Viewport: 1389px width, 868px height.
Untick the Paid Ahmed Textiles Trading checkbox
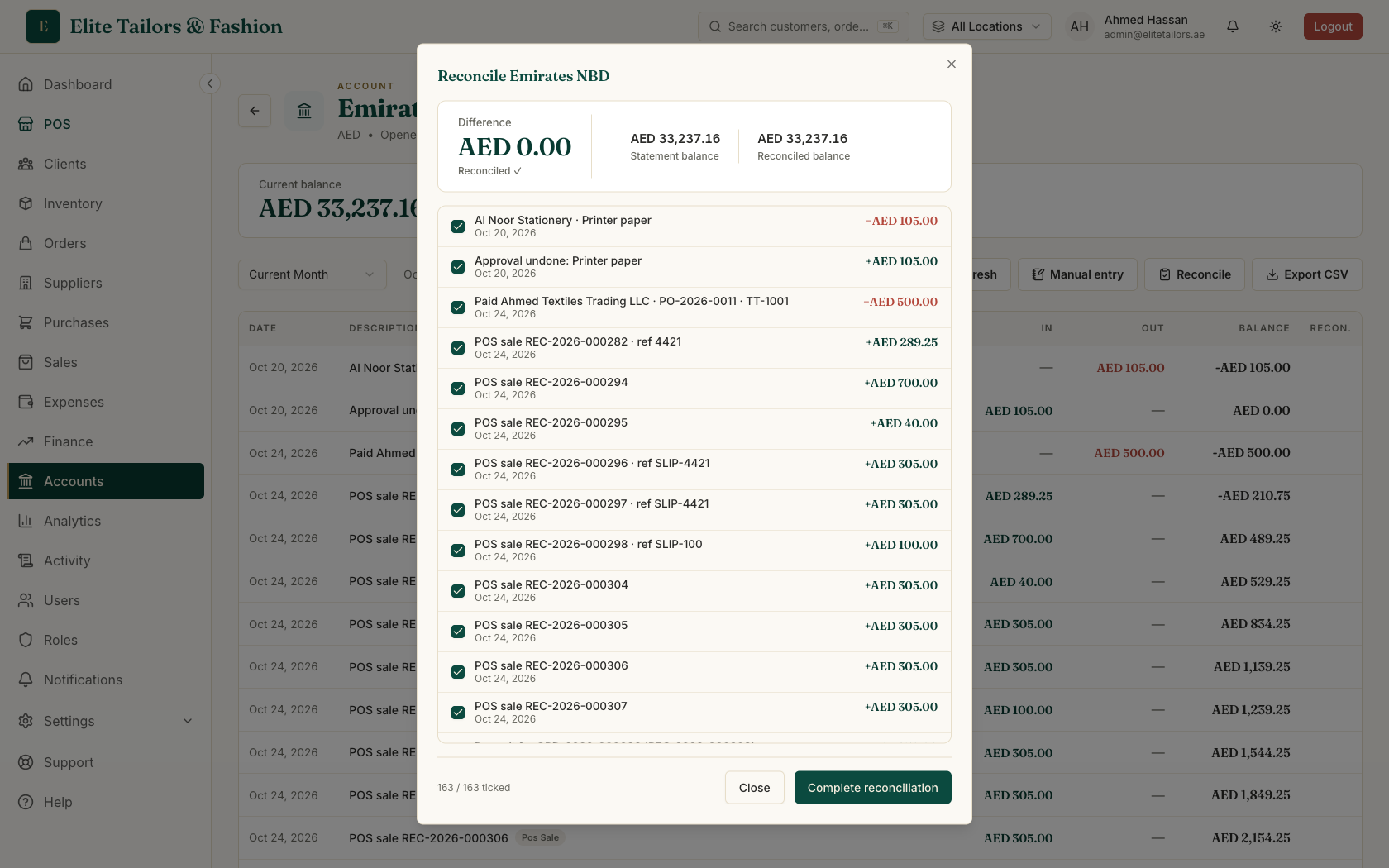[x=458, y=308]
